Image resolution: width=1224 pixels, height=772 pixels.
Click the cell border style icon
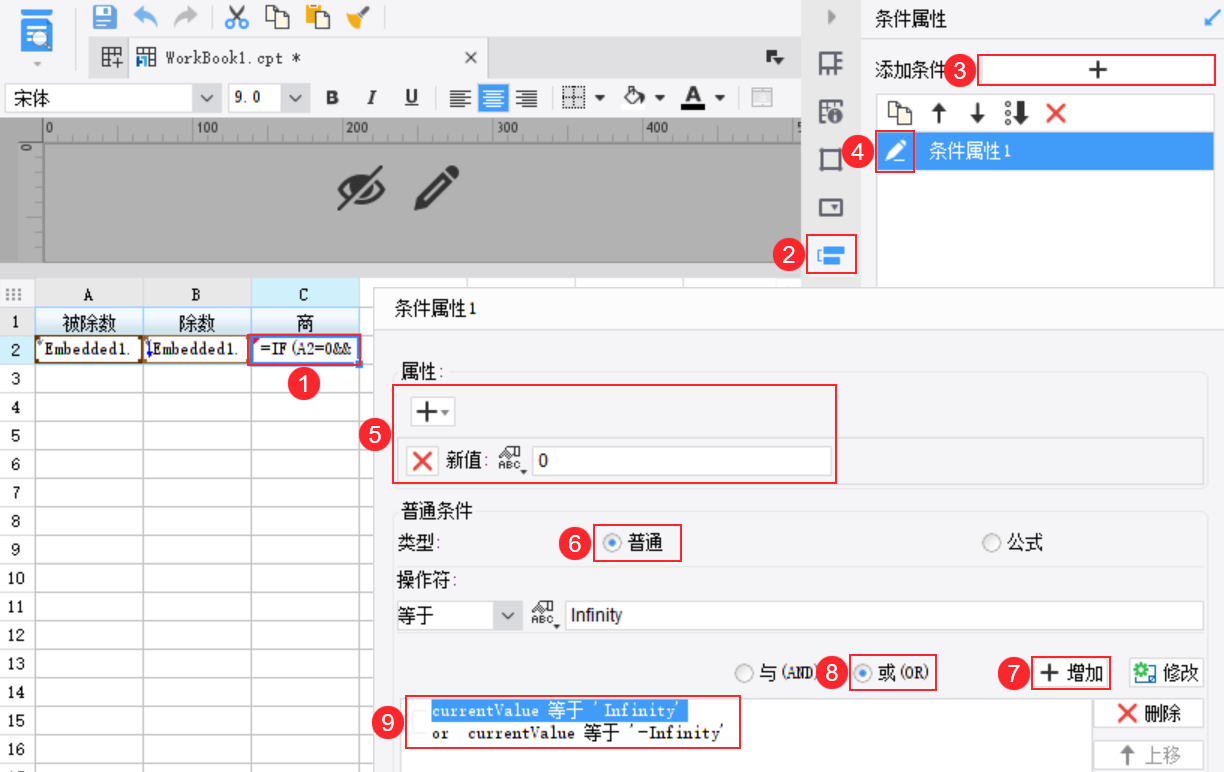click(573, 97)
